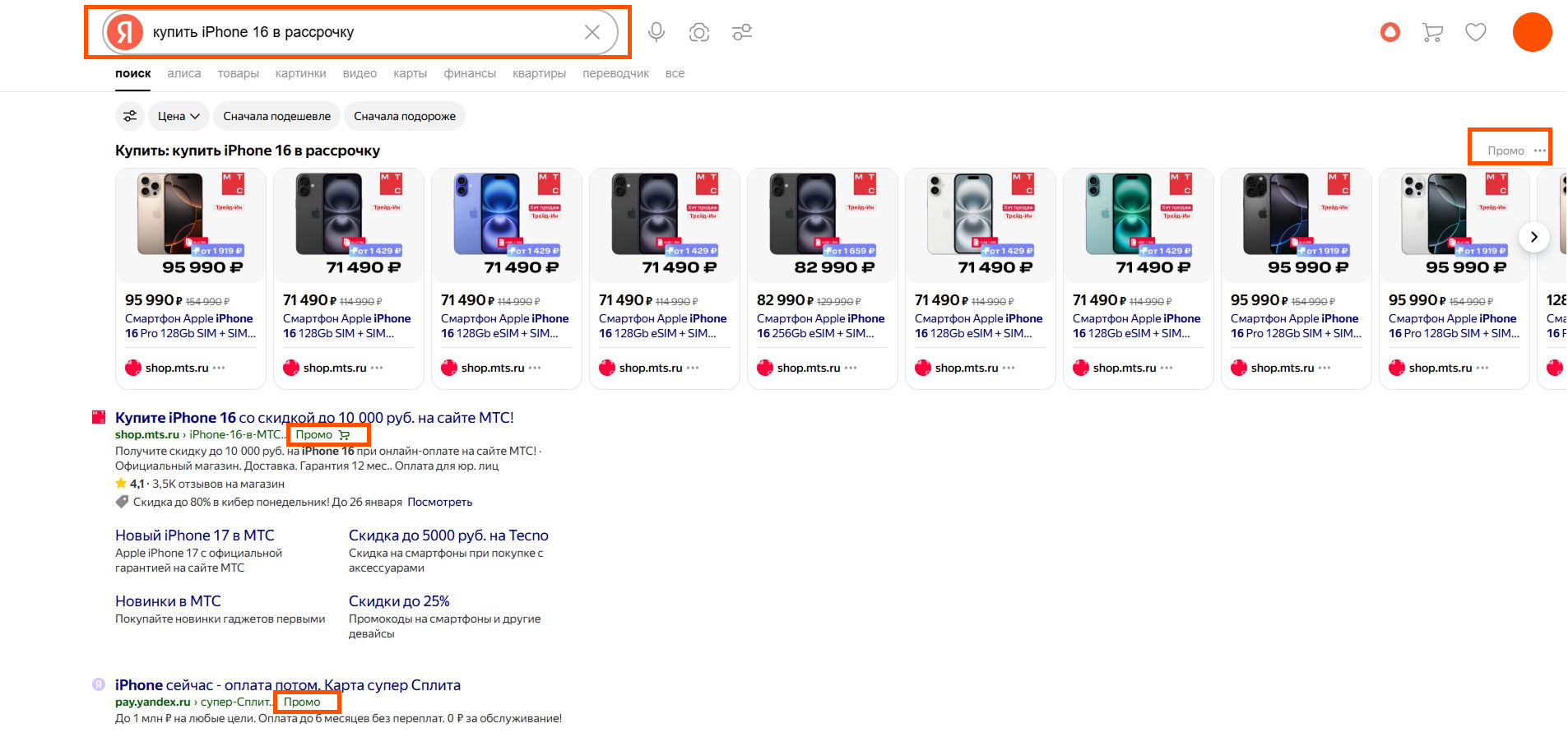Open the квартиры tab
The height and width of the screenshot is (751, 1568).
(540, 73)
